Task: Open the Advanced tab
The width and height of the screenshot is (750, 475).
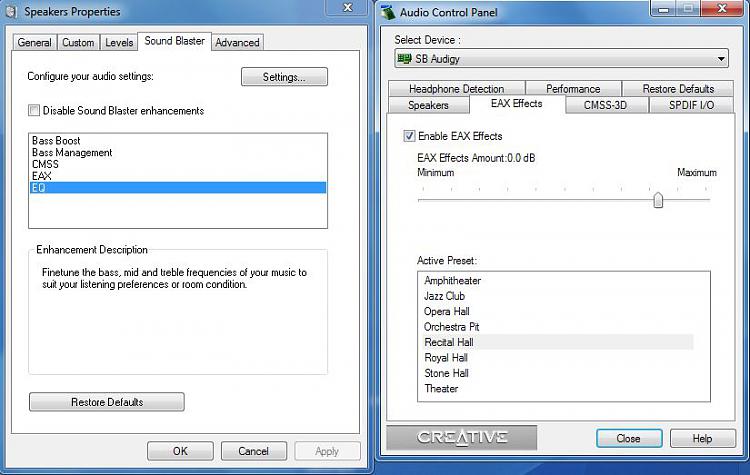Action: click(x=237, y=42)
